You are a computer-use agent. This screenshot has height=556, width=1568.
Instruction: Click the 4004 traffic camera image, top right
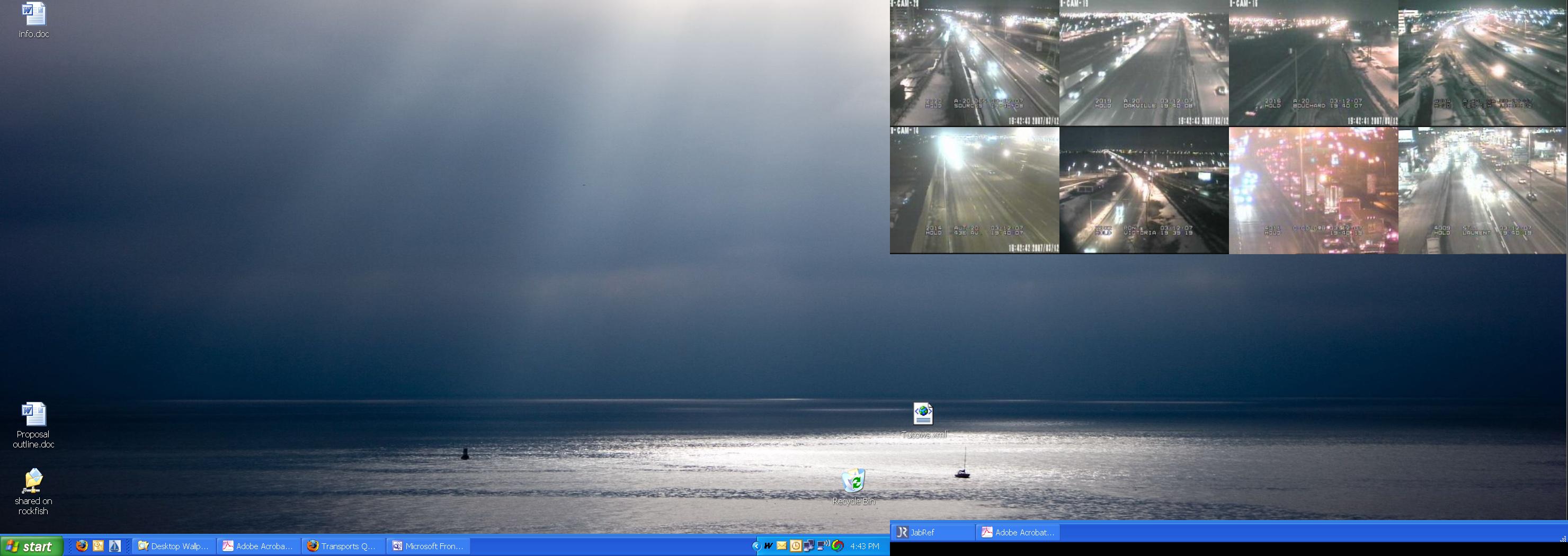pyautogui.click(x=1482, y=62)
